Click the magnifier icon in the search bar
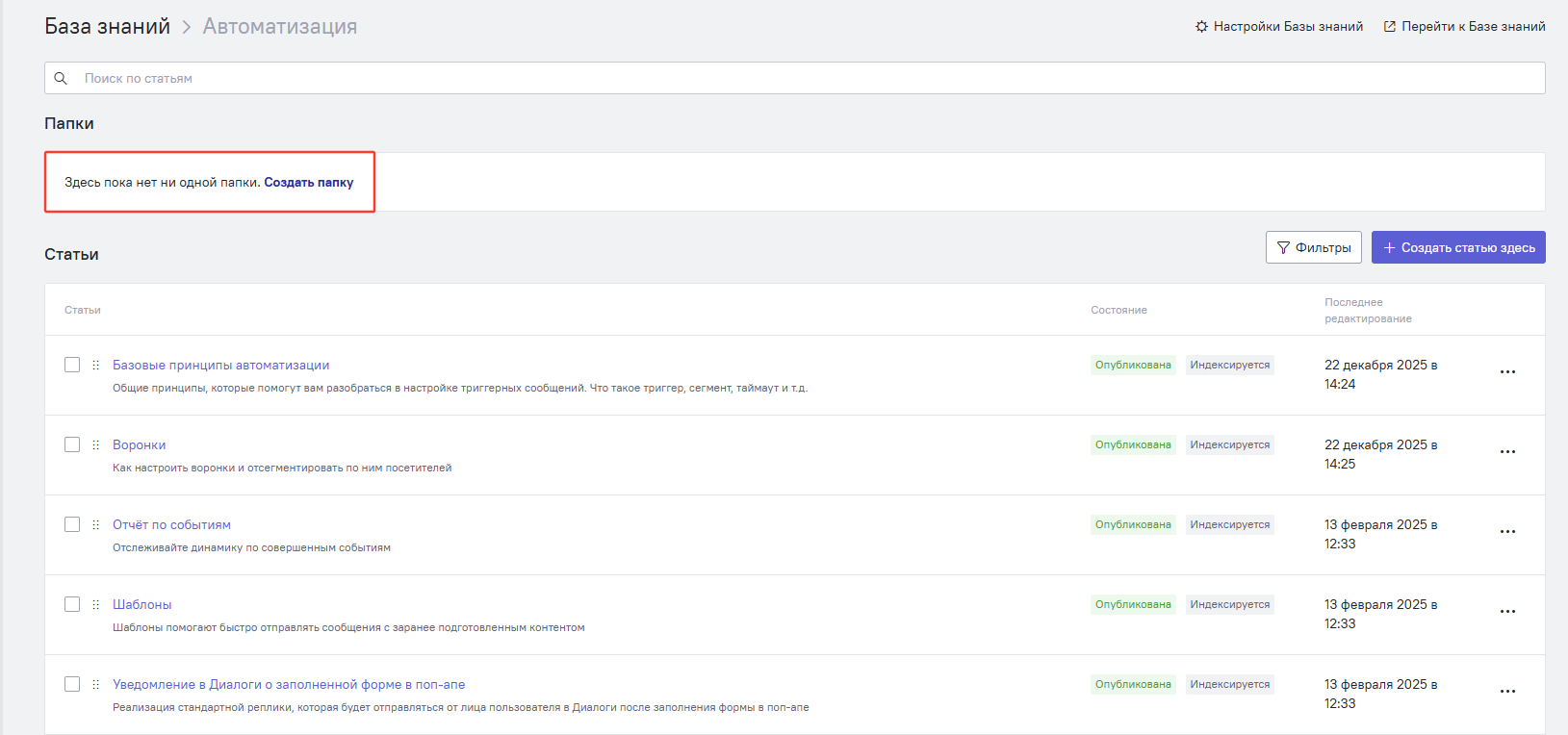The width and height of the screenshot is (1568, 735). (61, 78)
